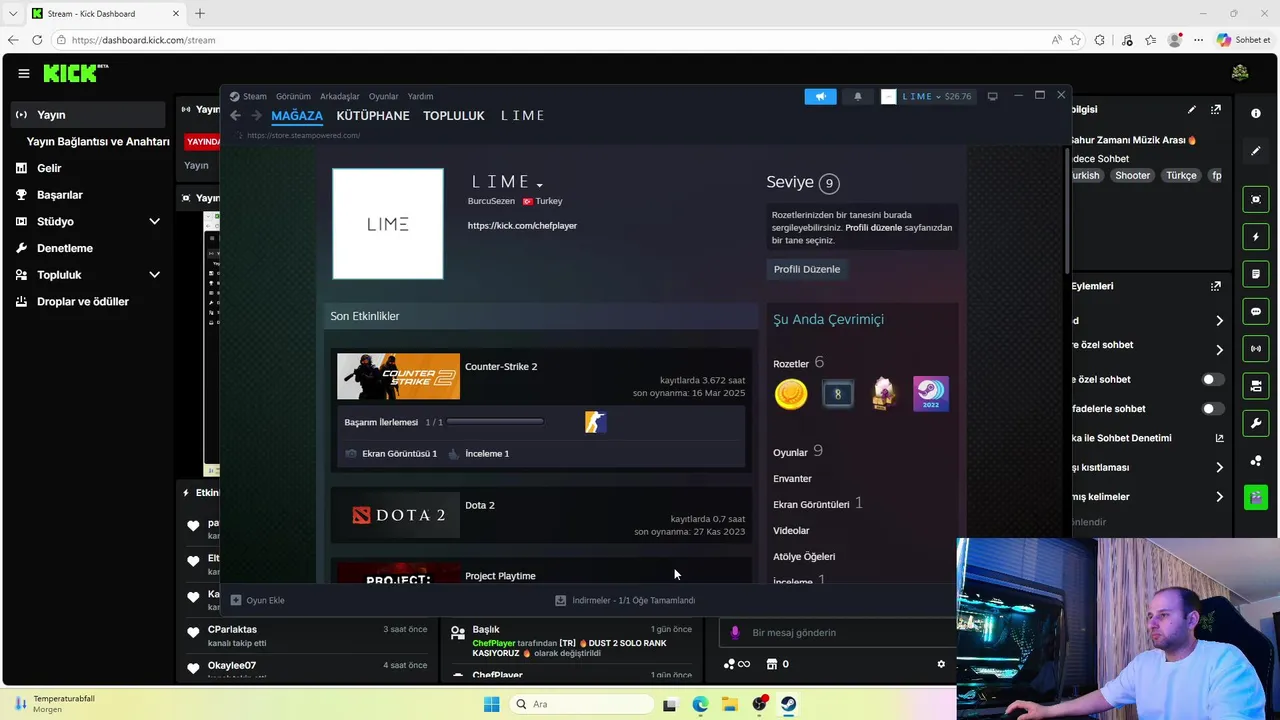The image size is (1280, 720).
Task: Click the lightning bolt sidebar icon
Action: tap(1256, 237)
